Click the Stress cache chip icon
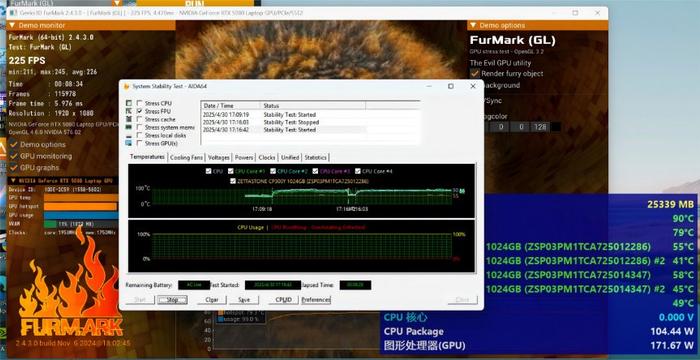Viewport: 700px width, 360px height. point(129,119)
